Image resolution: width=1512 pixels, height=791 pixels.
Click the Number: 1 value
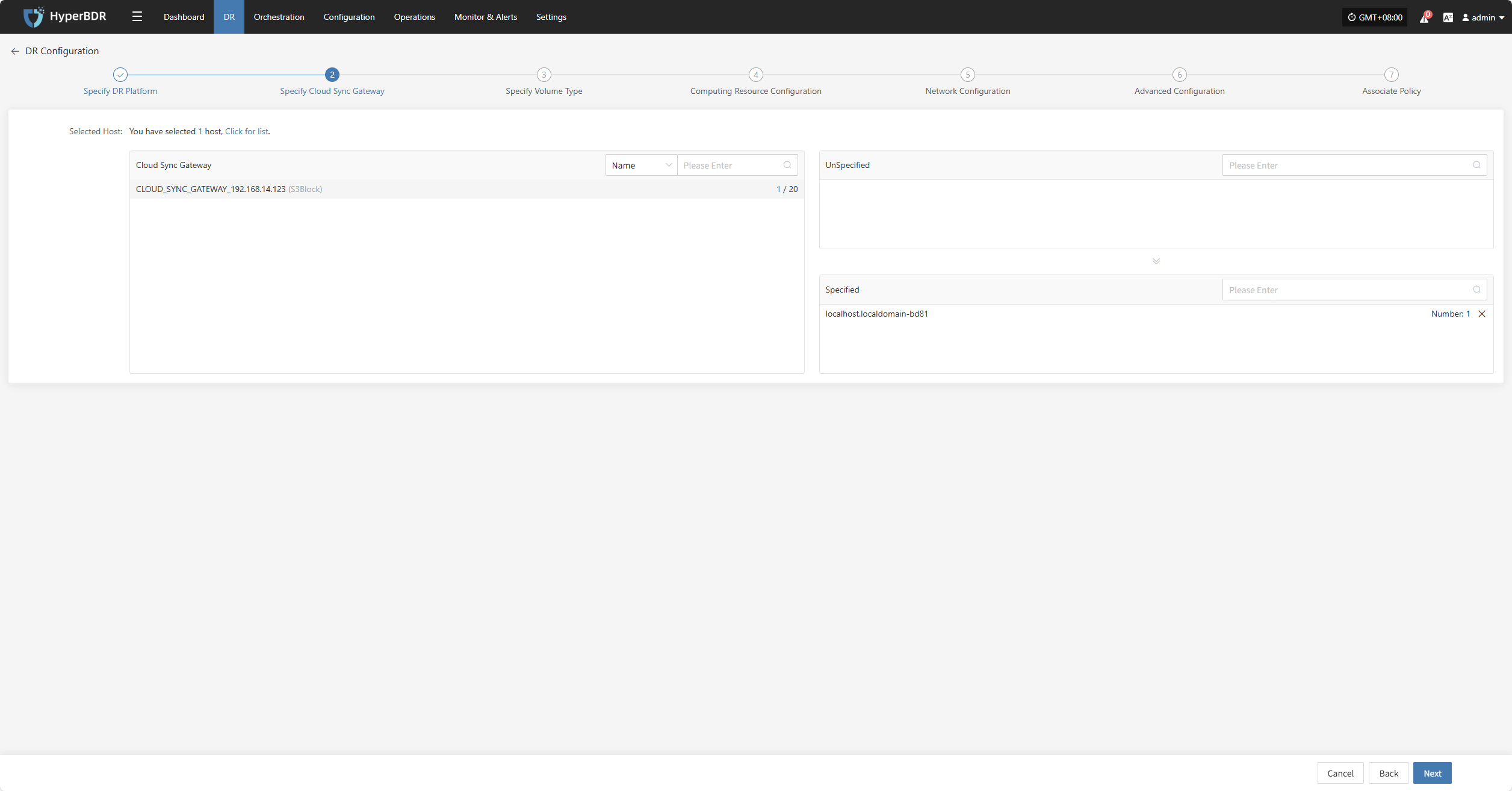(x=1451, y=314)
